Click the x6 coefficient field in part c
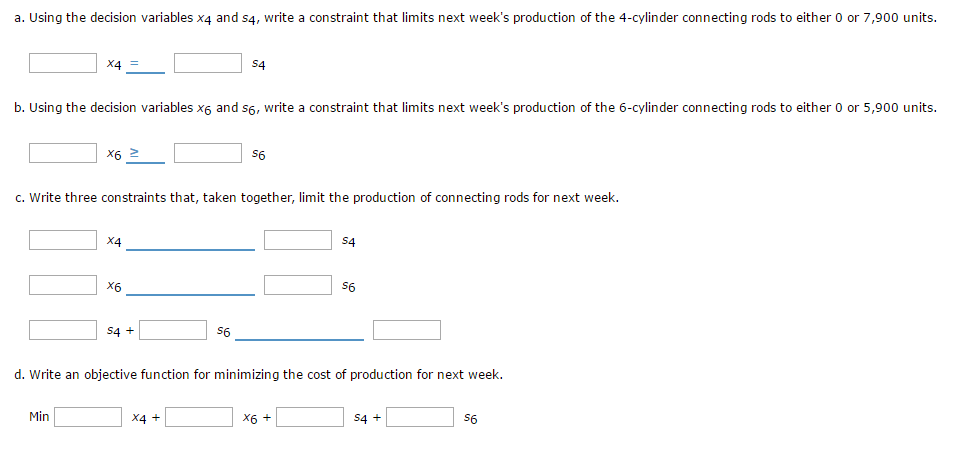Viewport: 958px width, 454px height. (x=62, y=285)
